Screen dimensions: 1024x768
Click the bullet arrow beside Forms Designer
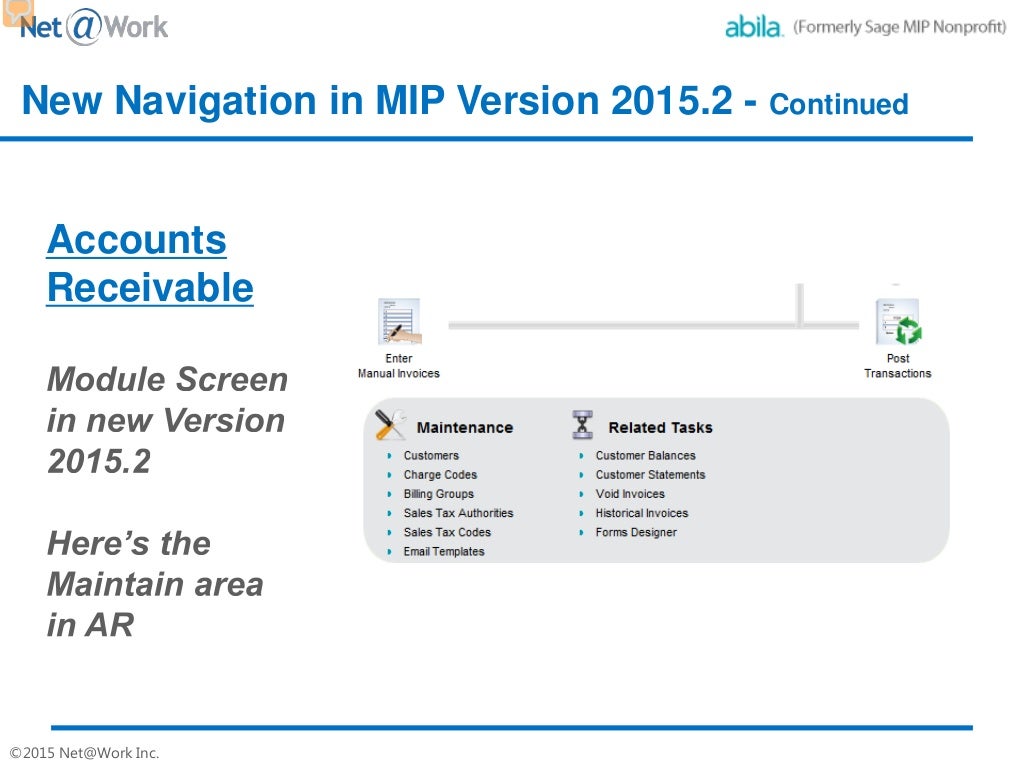581,533
